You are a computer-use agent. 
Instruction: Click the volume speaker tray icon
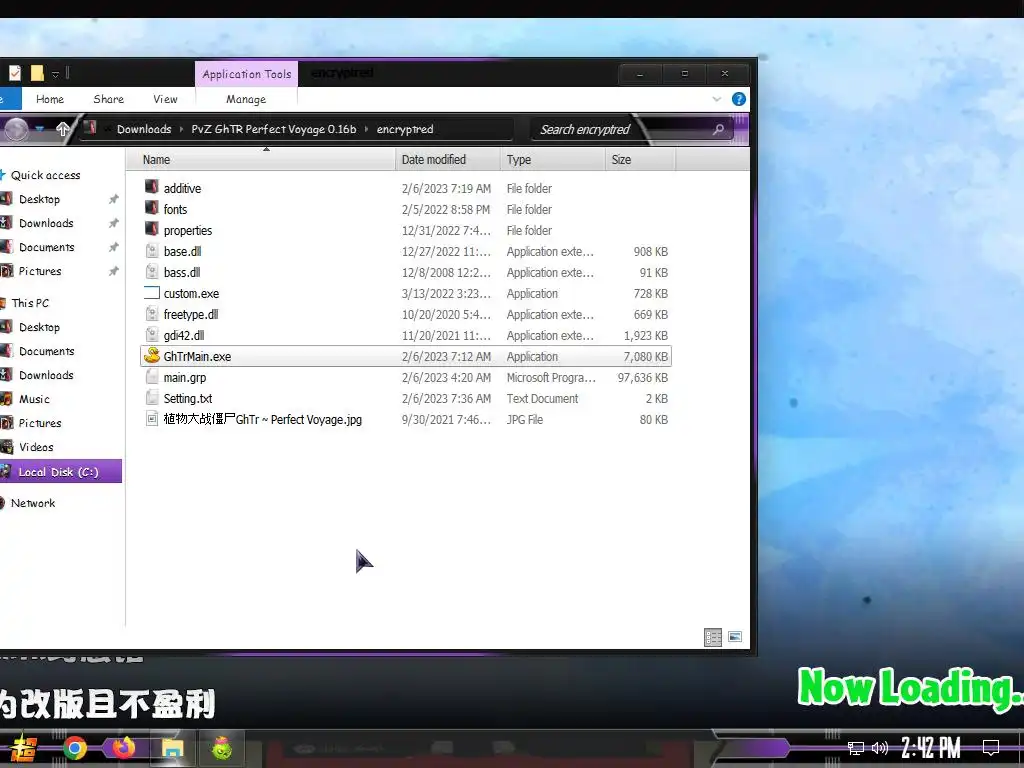click(x=880, y=748)
